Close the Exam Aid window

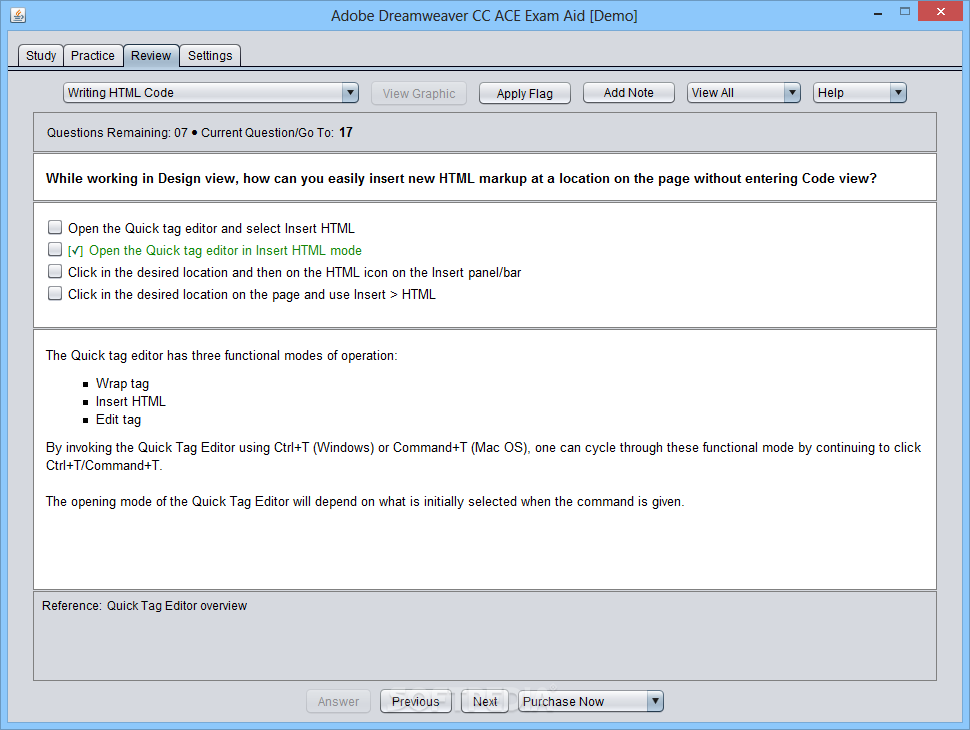click(x=940, y=12)
